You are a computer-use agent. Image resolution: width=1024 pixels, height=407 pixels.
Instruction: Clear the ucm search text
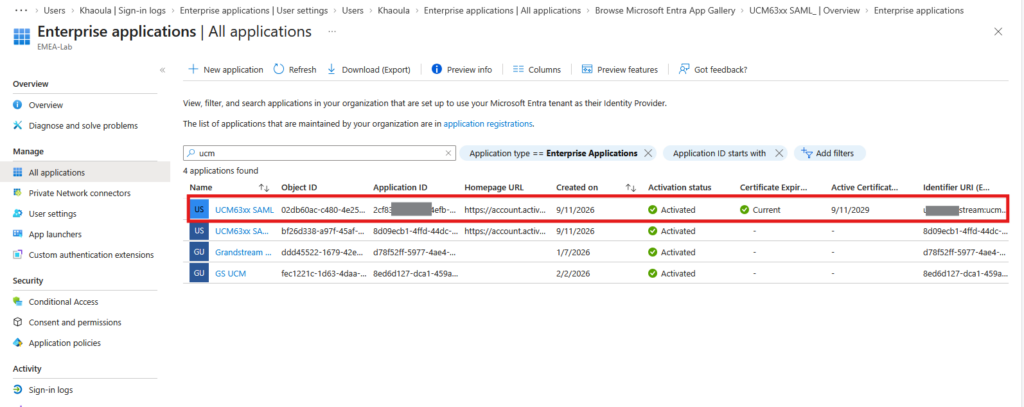[448, 153]
